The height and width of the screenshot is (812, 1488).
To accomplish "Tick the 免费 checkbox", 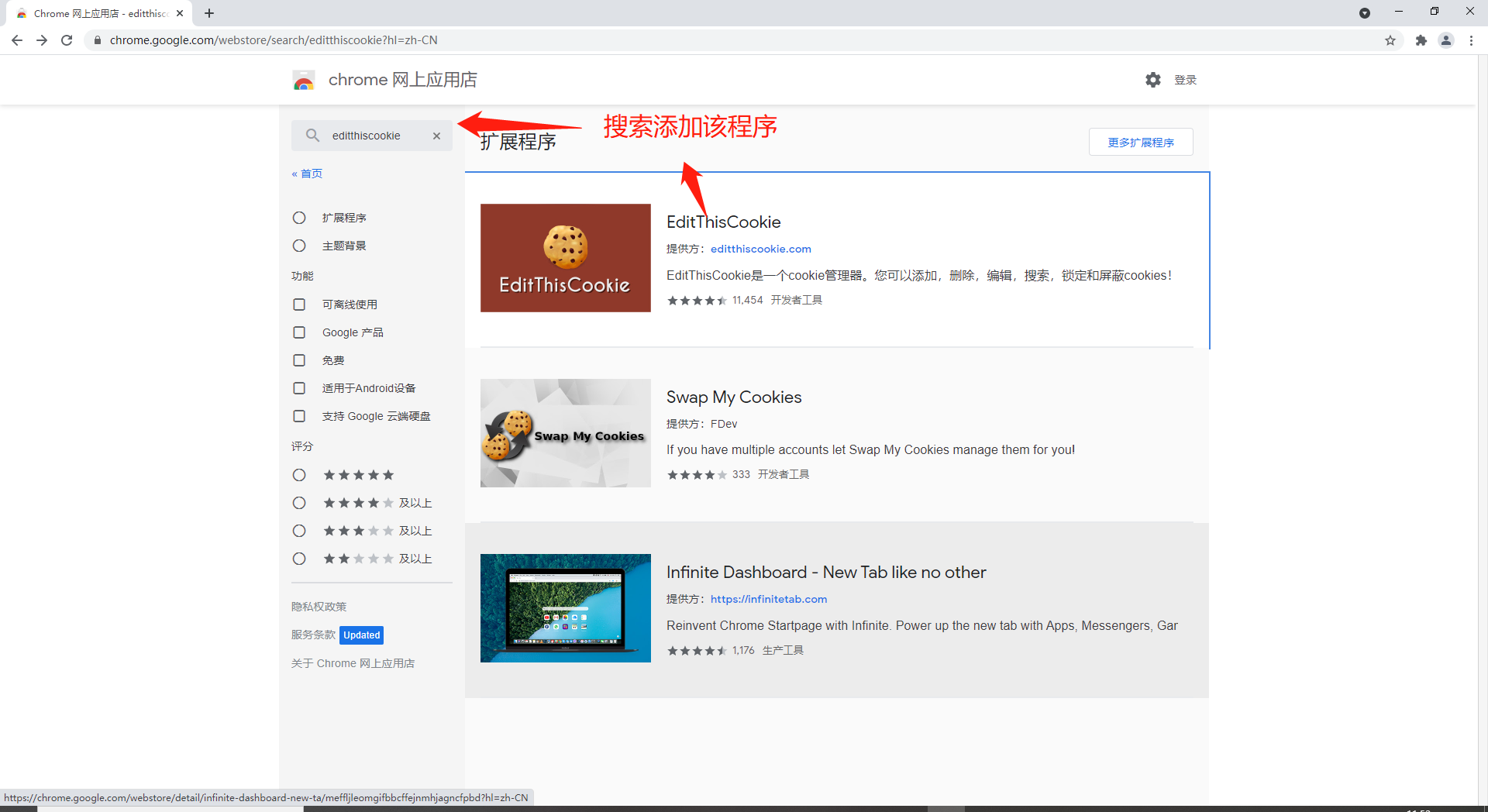I will [299, 360].
